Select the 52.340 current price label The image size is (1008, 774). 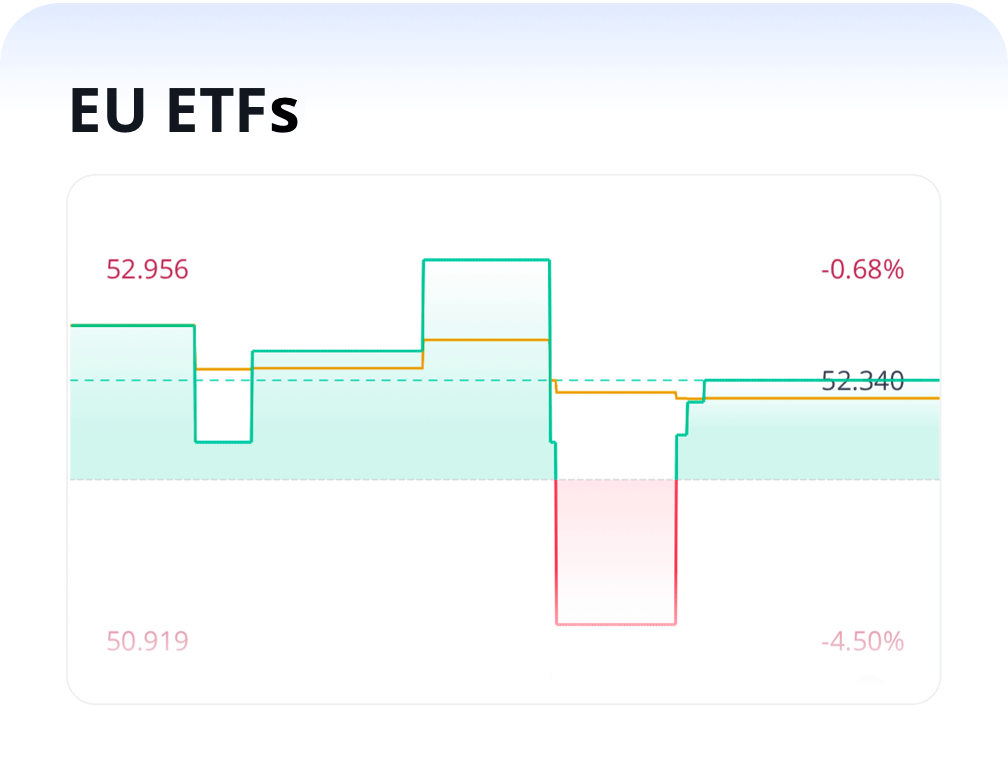[862, 381]
